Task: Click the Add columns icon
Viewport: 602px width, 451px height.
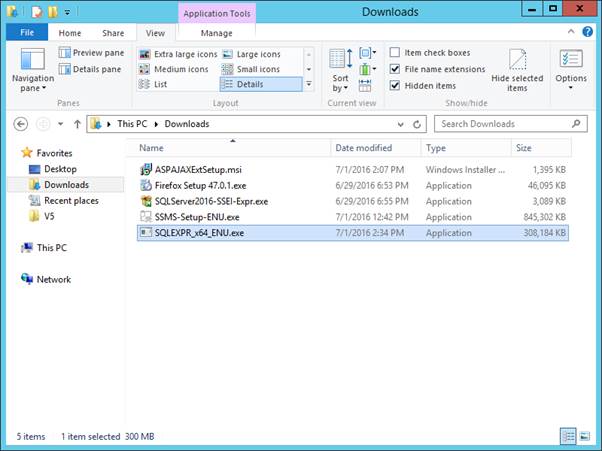Action: 367,69
